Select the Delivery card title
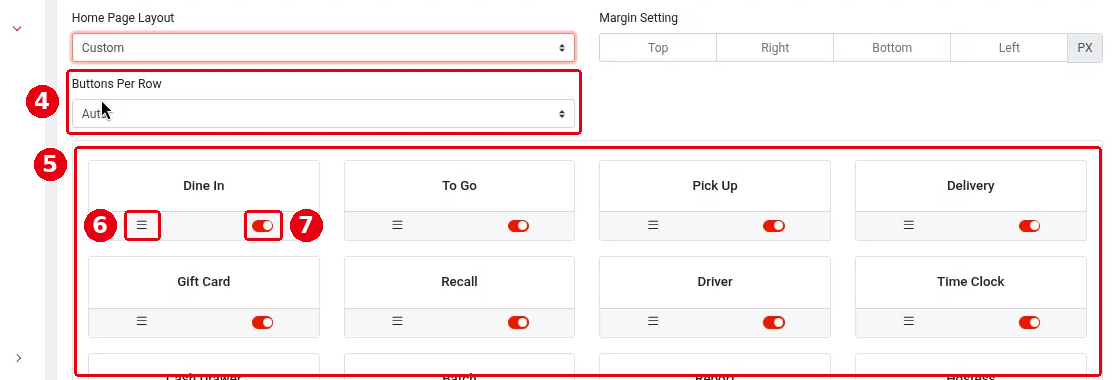This screenshot has height=380, width=1118. [x=970, y=185]
